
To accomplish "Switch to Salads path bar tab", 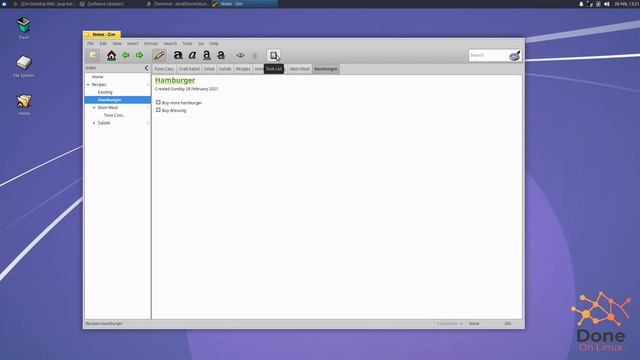I will (x=225, y=69).
